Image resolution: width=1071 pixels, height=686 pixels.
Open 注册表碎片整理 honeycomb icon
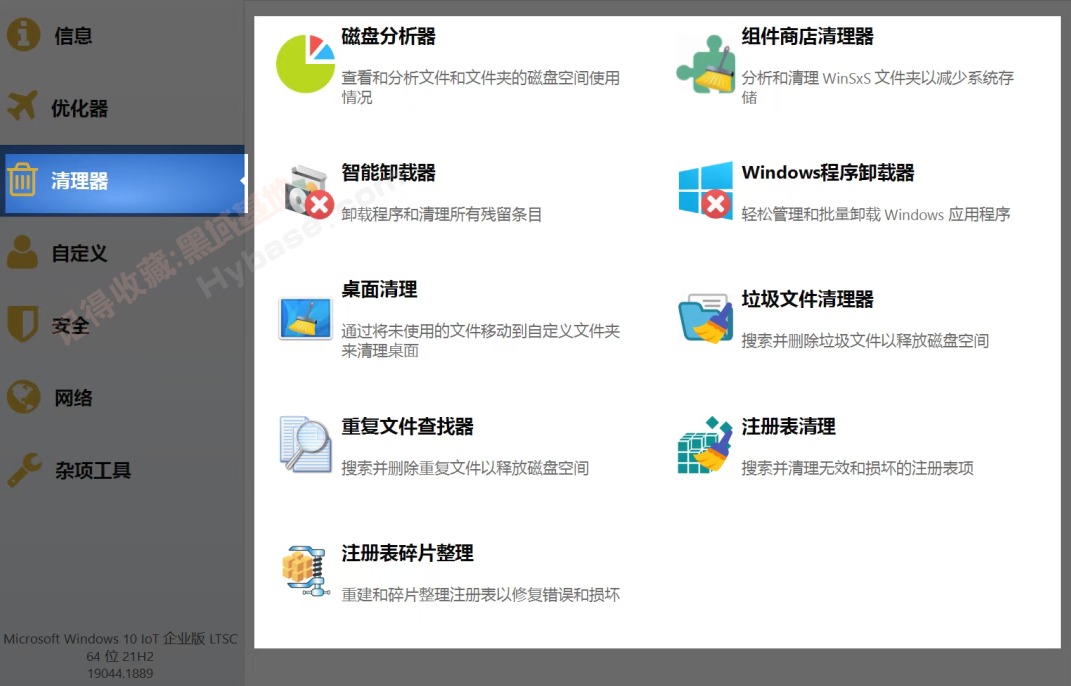(x=305, y=572)
